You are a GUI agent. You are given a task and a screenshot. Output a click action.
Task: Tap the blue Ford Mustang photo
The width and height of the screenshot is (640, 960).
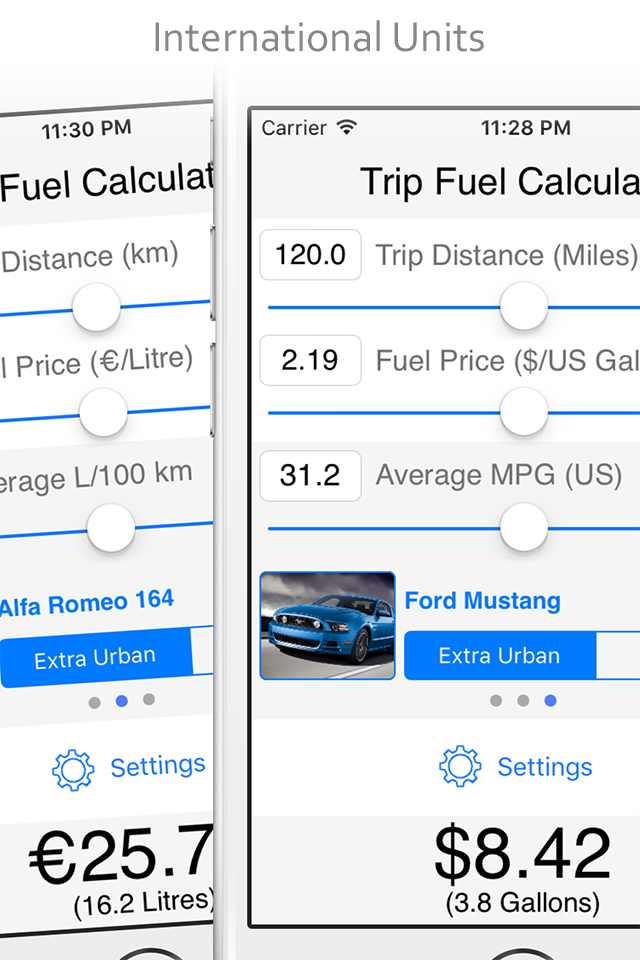(328, 625)
